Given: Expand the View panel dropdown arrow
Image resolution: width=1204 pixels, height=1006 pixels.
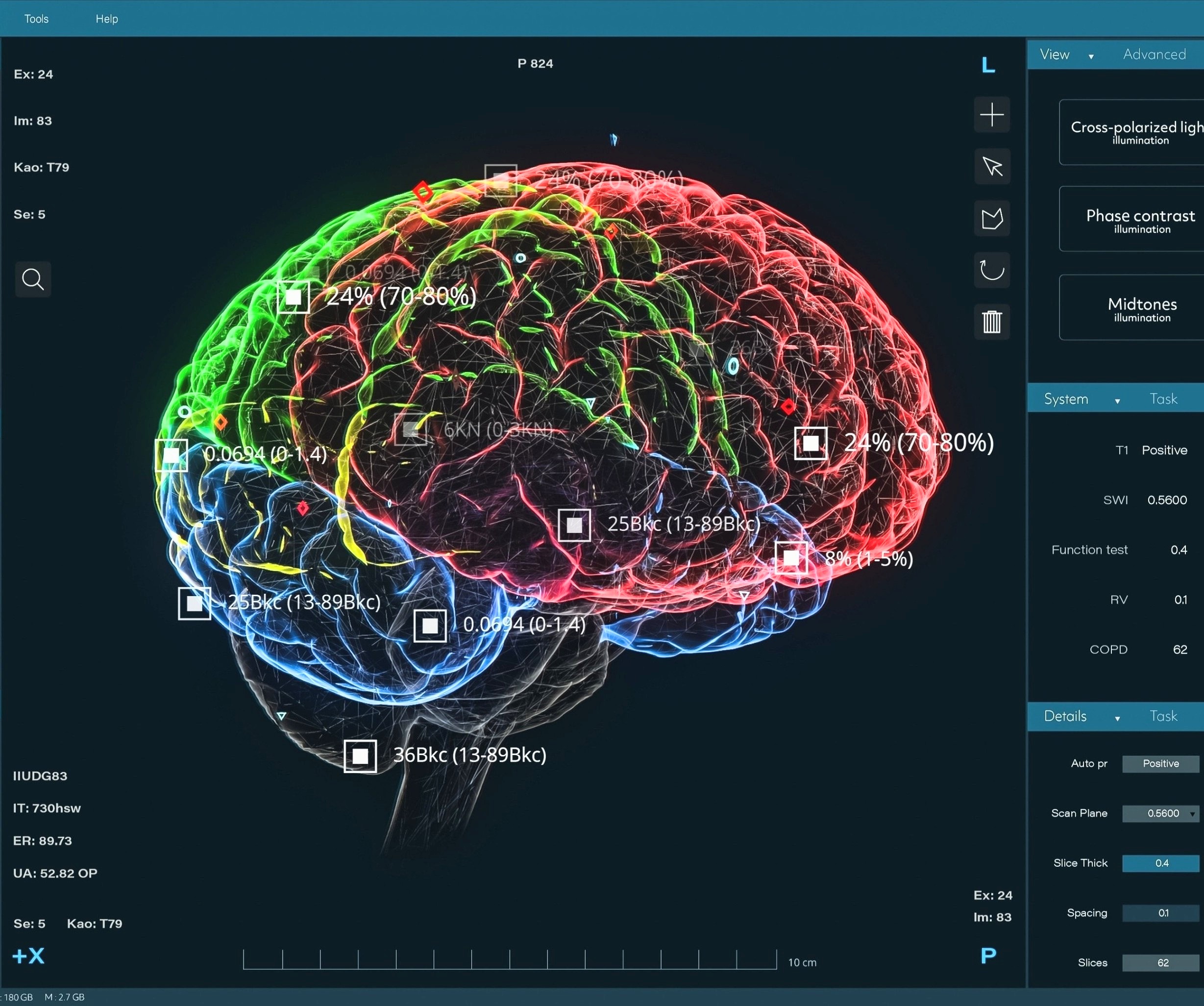Looking at the screenshot, I should pos(1091,56).
